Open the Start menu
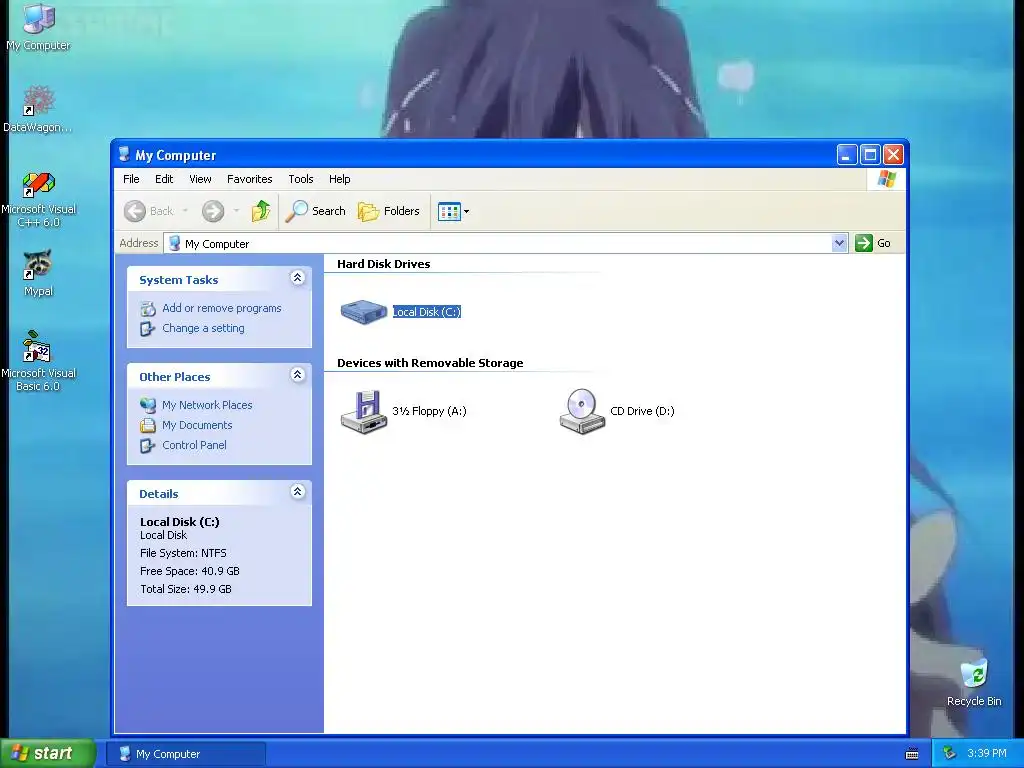1024x768 pixels. point(48,753)
